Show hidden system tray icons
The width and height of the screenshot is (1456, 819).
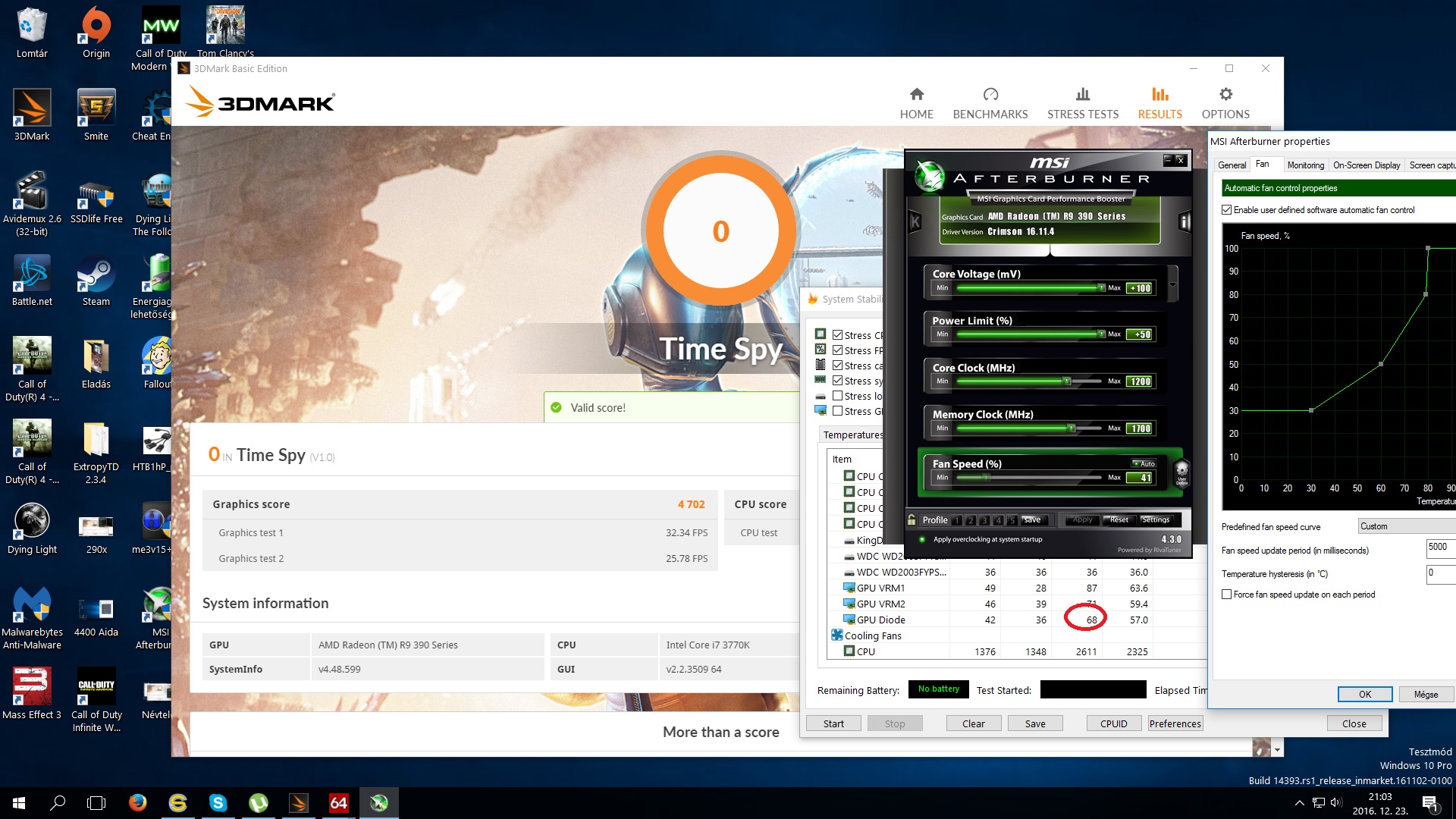(x=1300, y=802)
